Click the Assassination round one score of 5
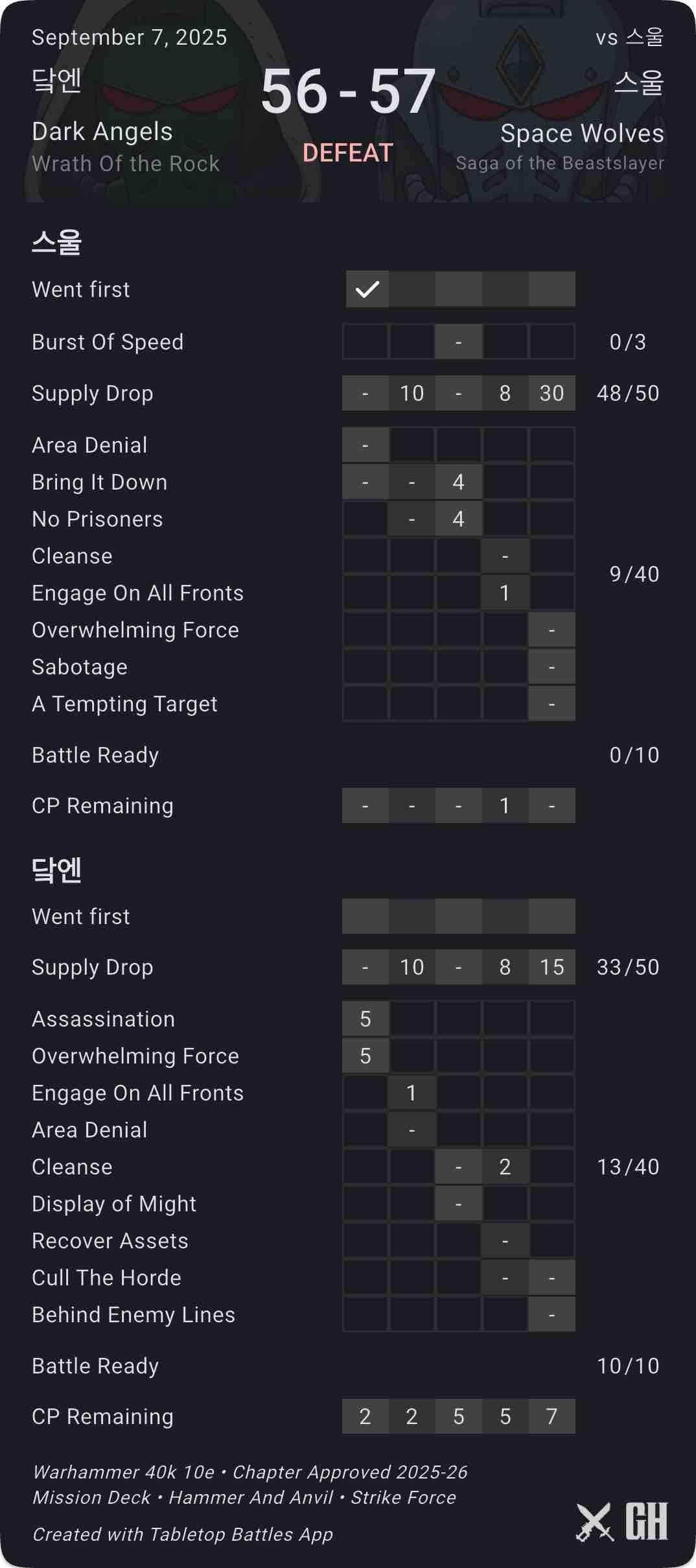The width and height of the screenshot is (696, 1568). coord(365,1019)
